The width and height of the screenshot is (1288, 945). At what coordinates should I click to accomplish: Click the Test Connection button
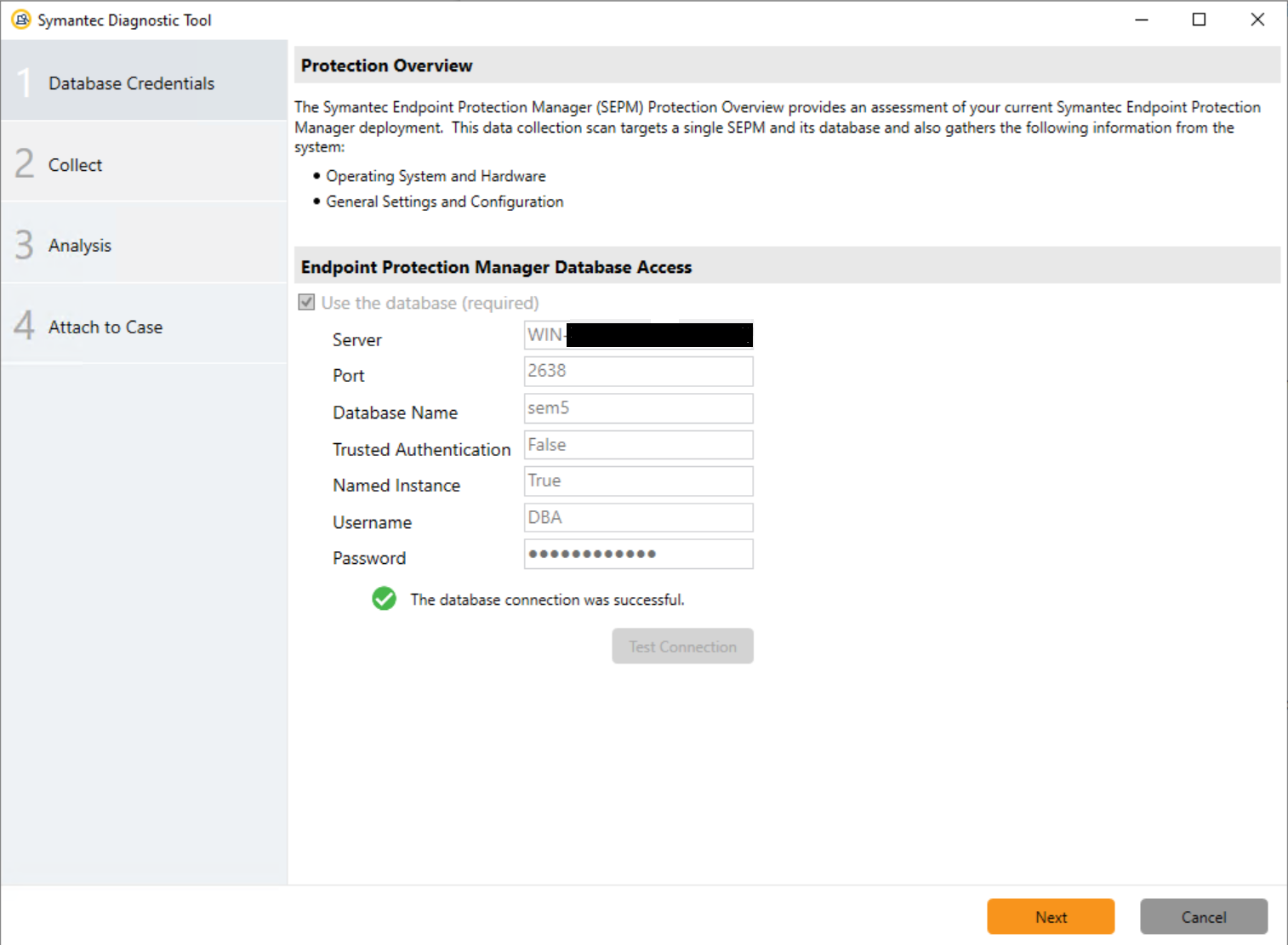pyautogui.click(x=682, y=646)
